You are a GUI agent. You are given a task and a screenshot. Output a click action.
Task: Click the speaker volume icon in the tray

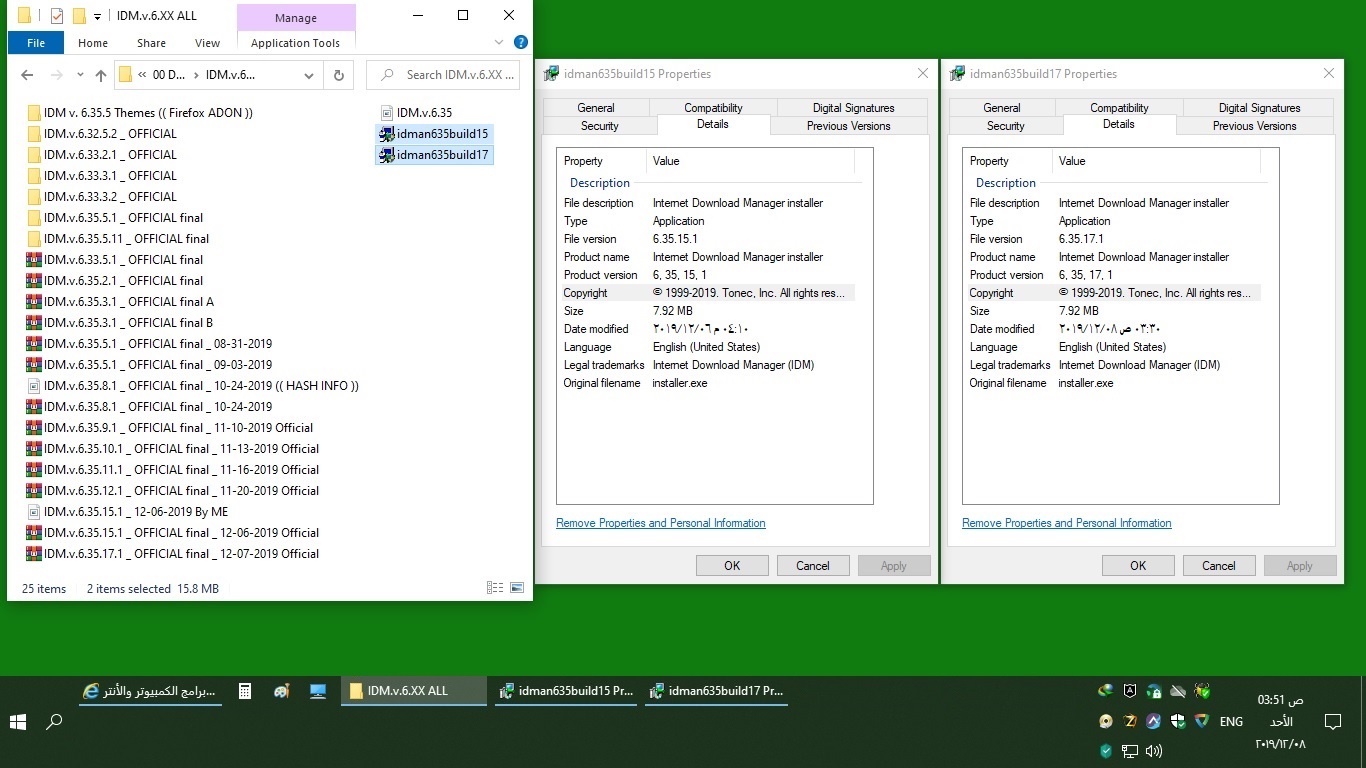point(1154,750)
